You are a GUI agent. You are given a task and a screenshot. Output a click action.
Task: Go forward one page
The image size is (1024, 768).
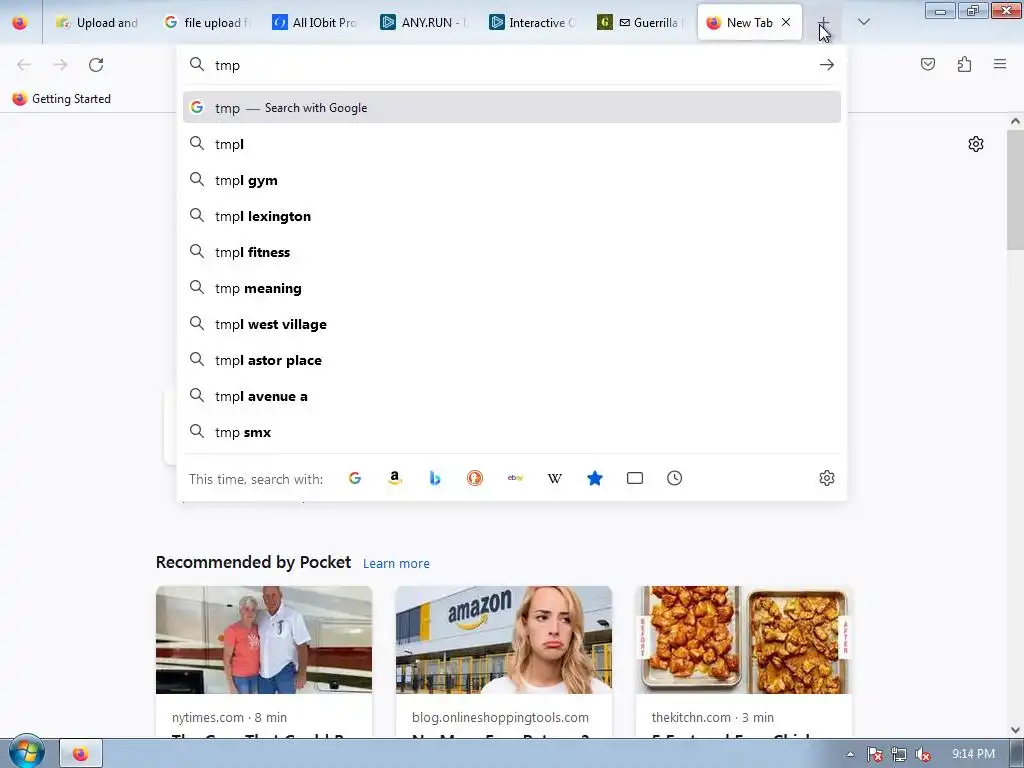click(60, 65)
